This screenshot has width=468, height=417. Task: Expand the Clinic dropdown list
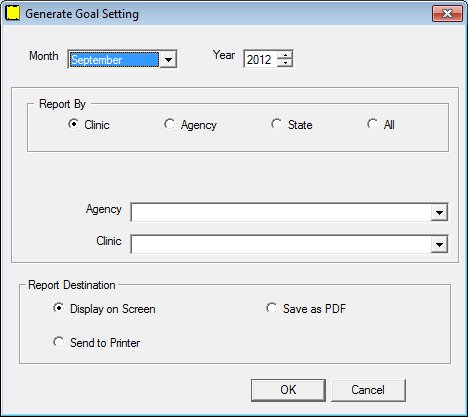coord(439,244)
